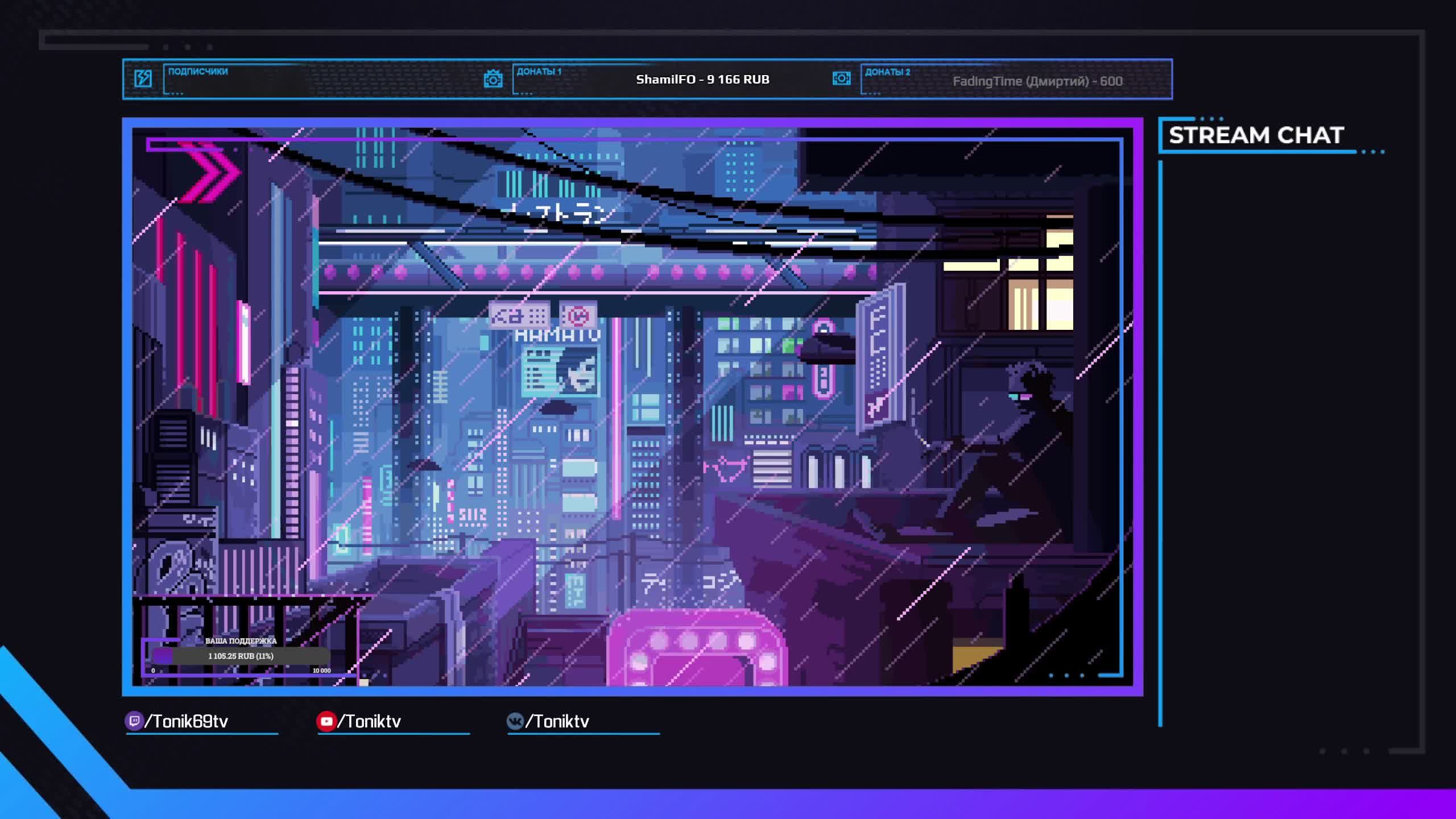This screenshot has width=1456, height=819.
Task: Click the YouTube logo icon
Action: (x=326, y=721)
